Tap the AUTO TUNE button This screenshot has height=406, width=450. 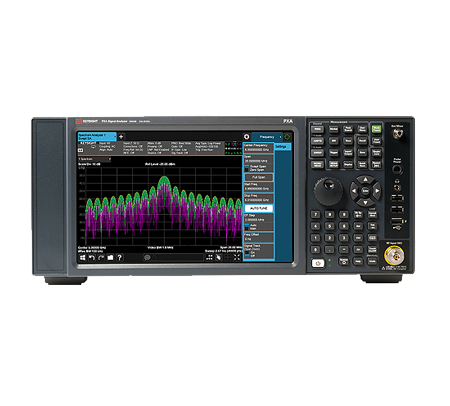click(259, 208)
